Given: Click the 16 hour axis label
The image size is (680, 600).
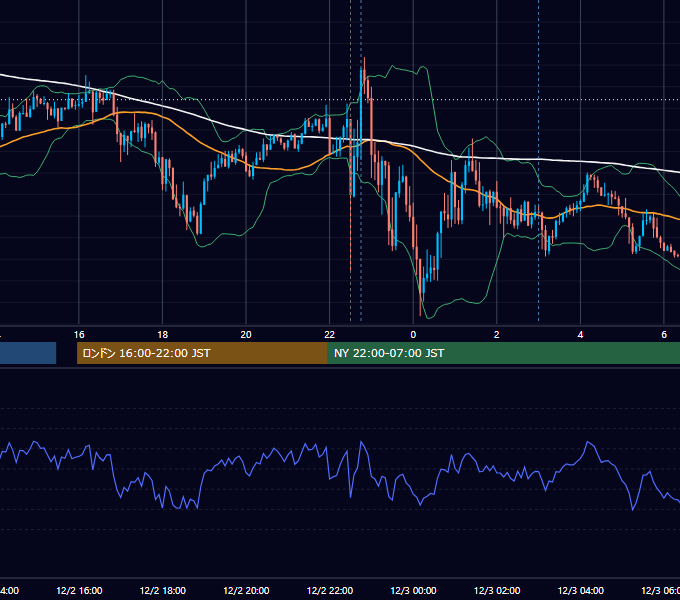Looking at the screenshot, I should [x=79, y=335].
